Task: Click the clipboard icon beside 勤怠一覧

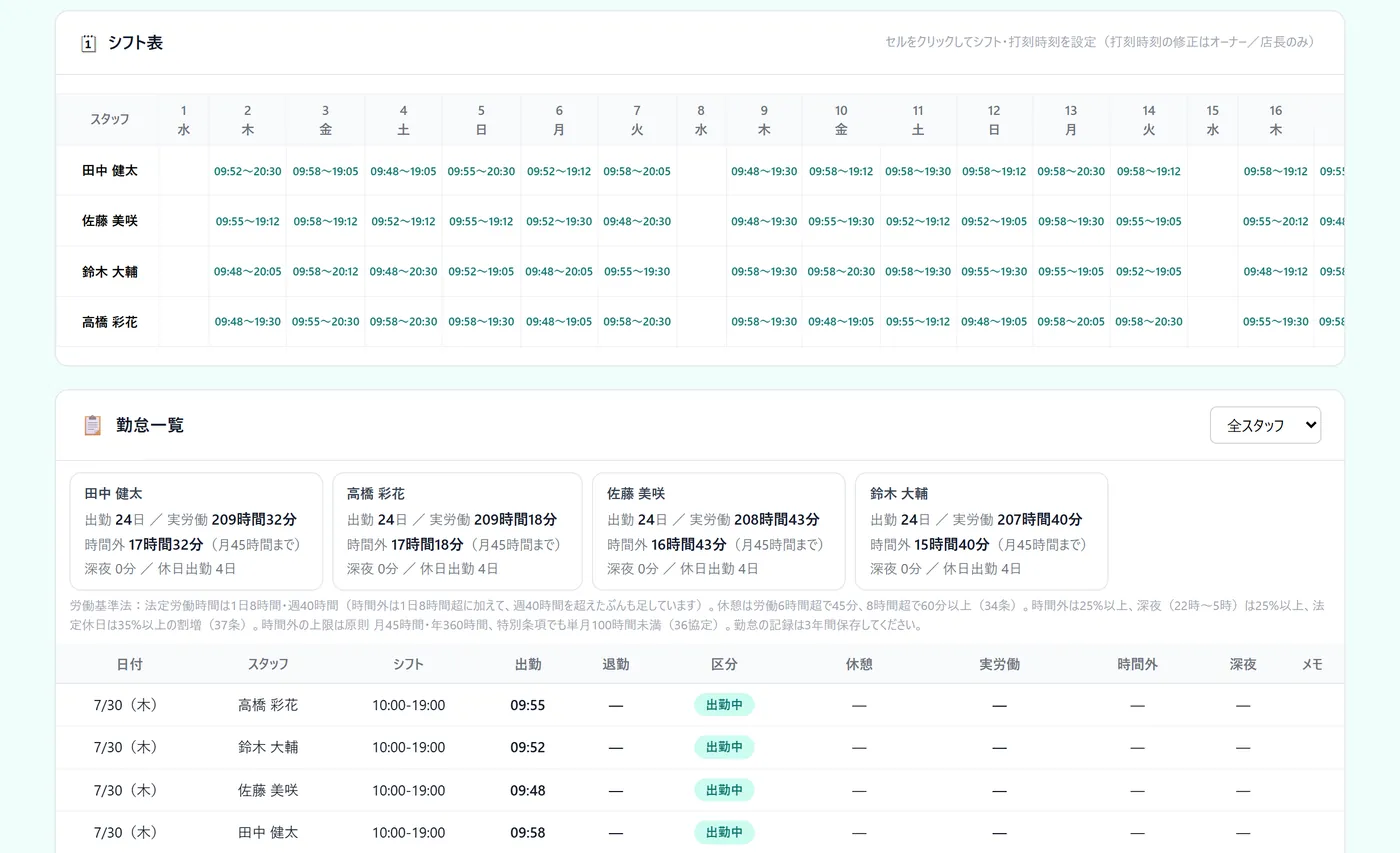Action: coord(92,425)
